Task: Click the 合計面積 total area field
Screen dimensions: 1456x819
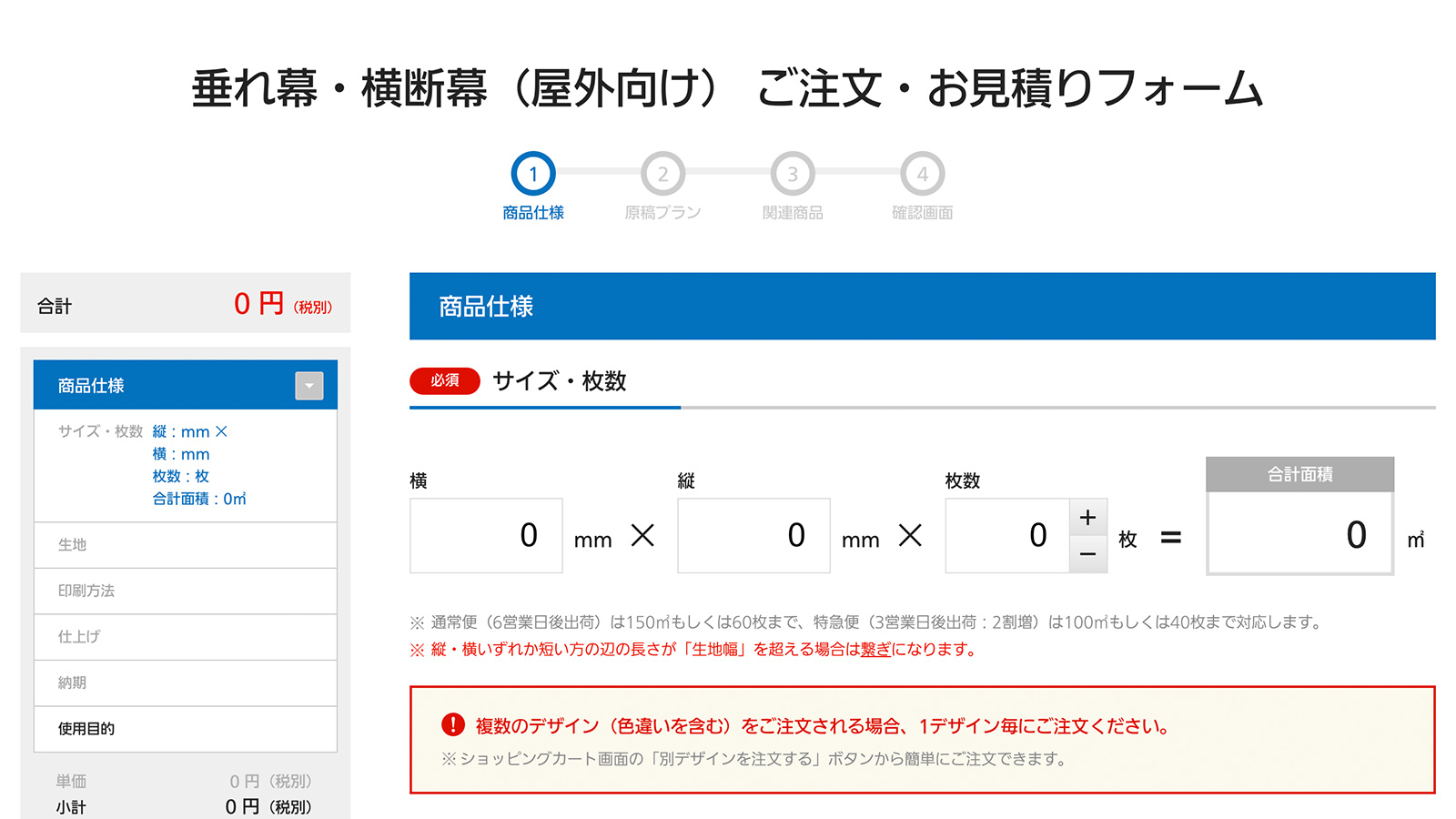Action: point(1299,534)
